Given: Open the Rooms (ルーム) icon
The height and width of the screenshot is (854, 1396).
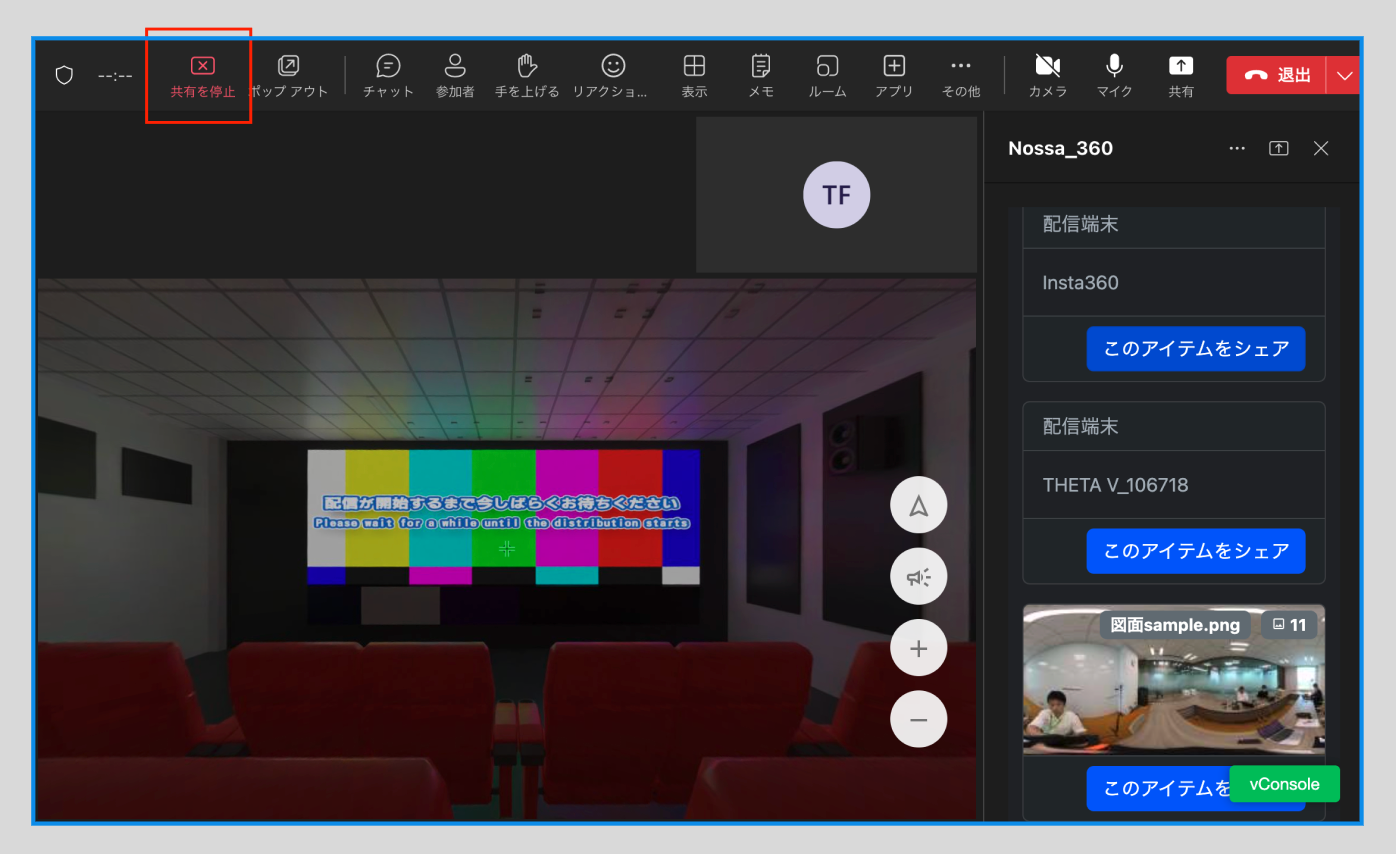Looking at the screenshot, I should pos(827,76).
